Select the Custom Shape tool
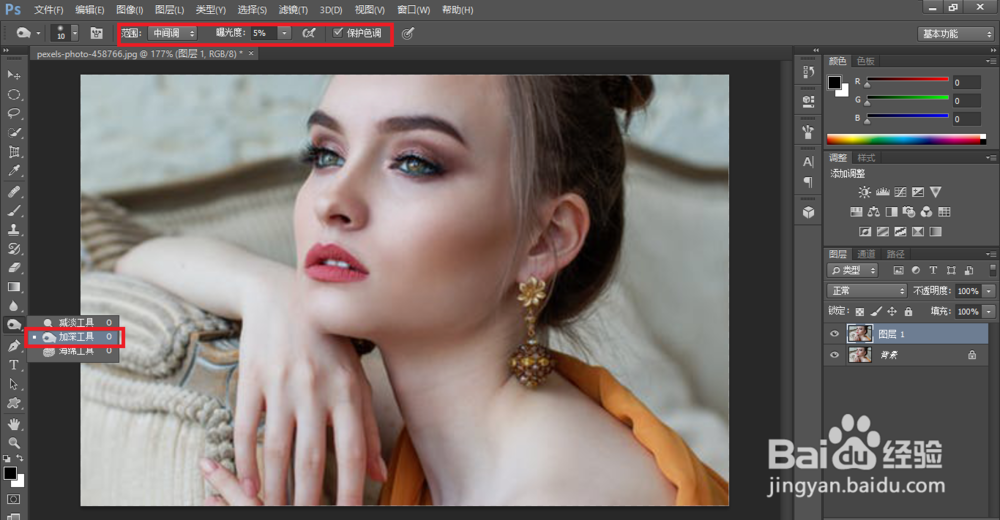Image resolution: width=1000 pixels, height=520 pixels. pyautogui.click(x=13, y=403)
